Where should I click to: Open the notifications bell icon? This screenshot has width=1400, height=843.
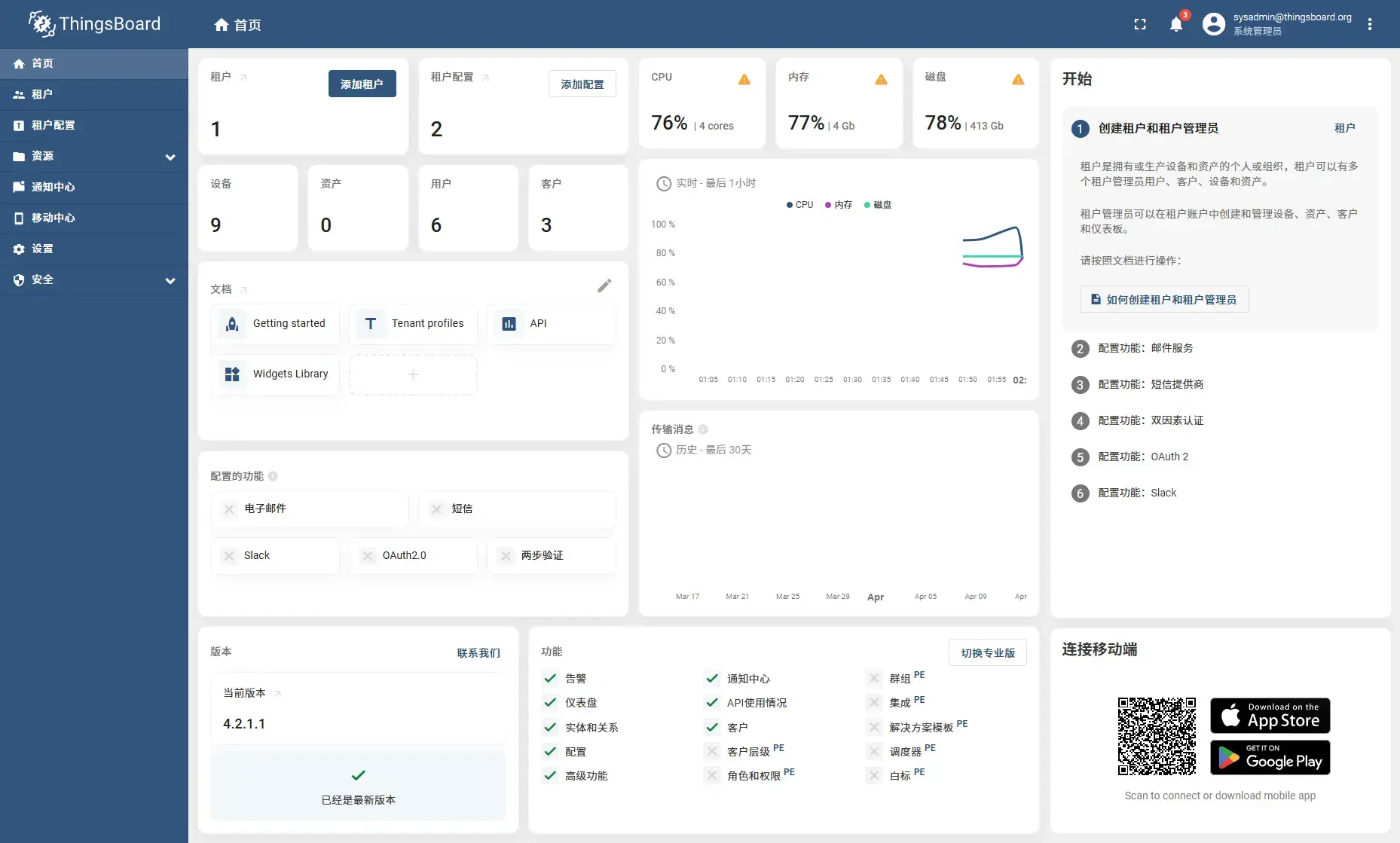click(x=1175, y=24)
